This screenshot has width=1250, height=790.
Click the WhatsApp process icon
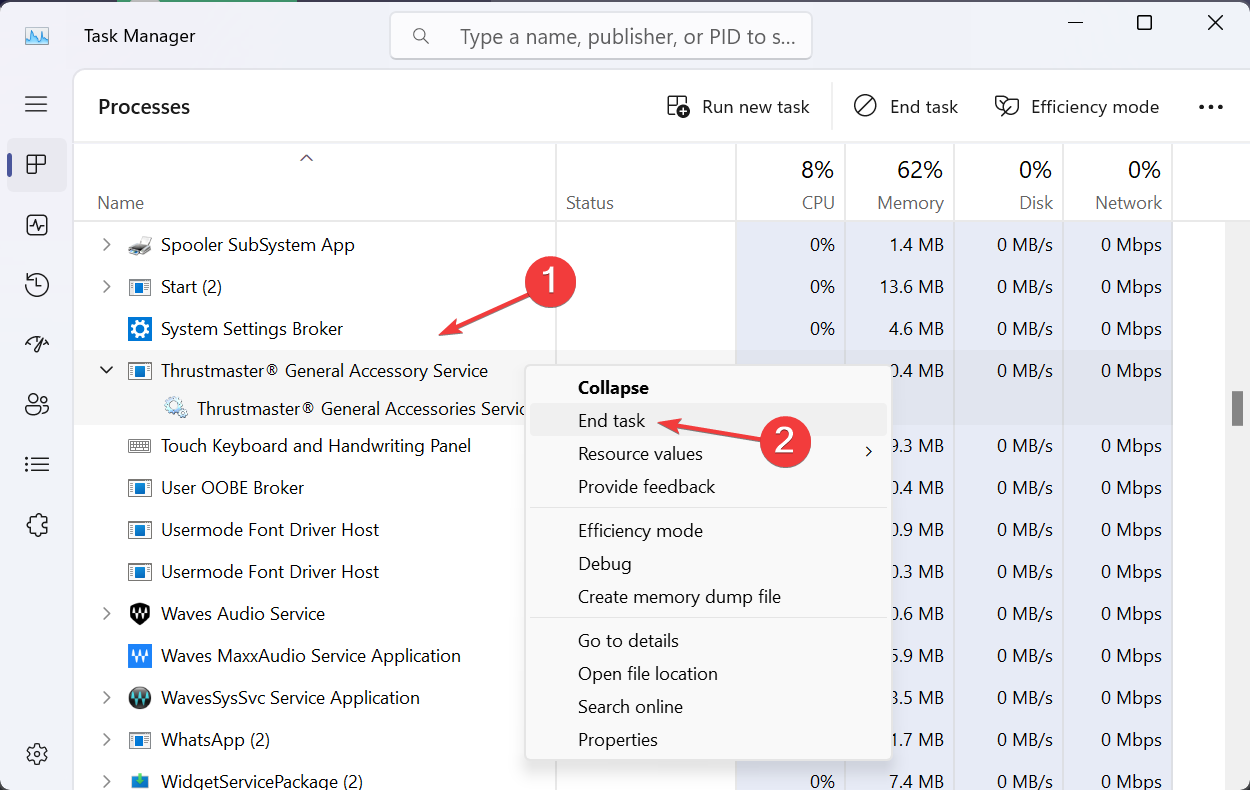(140, 740)
